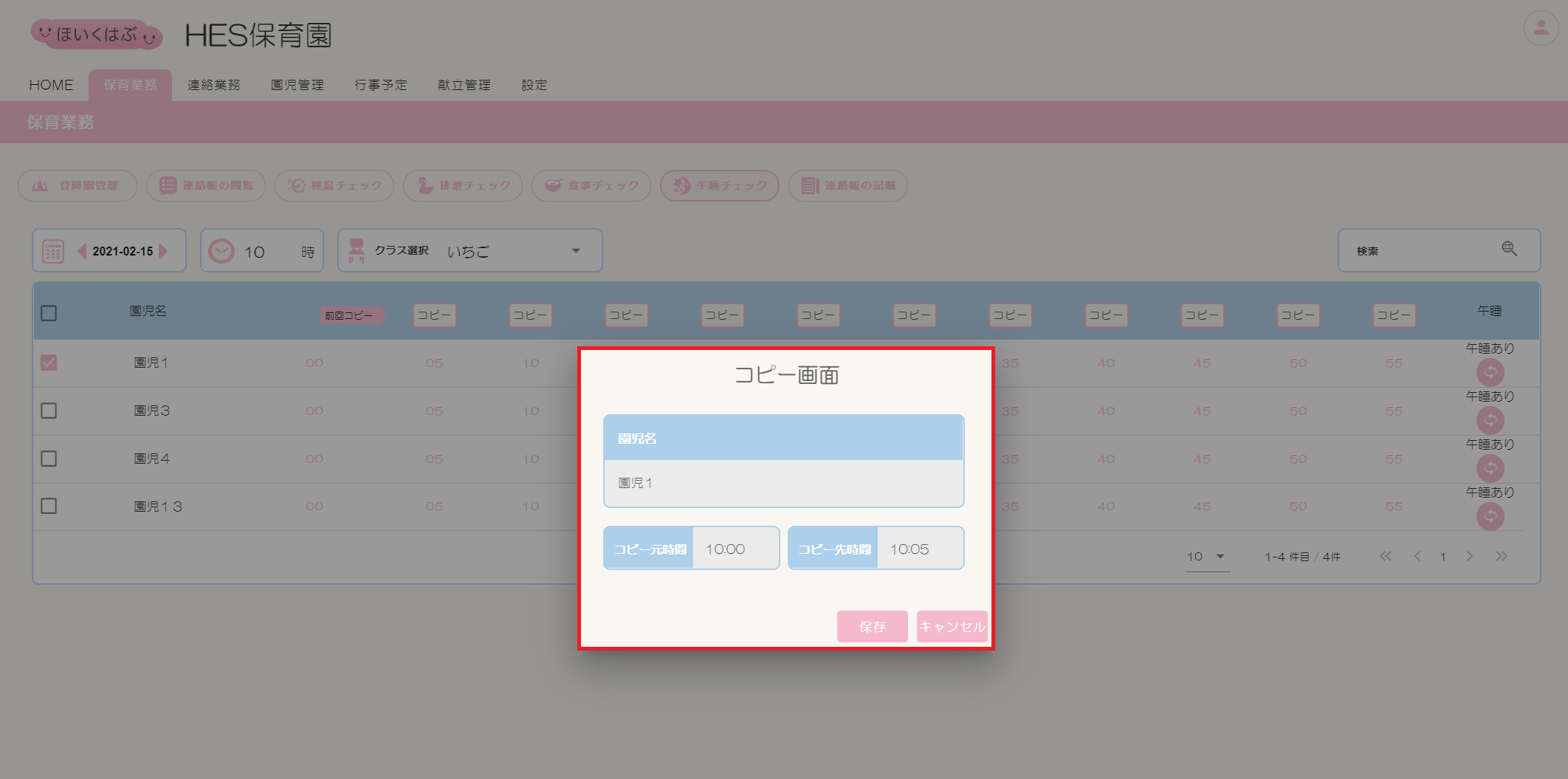Click 園児1 午睡あり refresh icon
This screenshot has width=1568, height=779.
point(1490,372)
